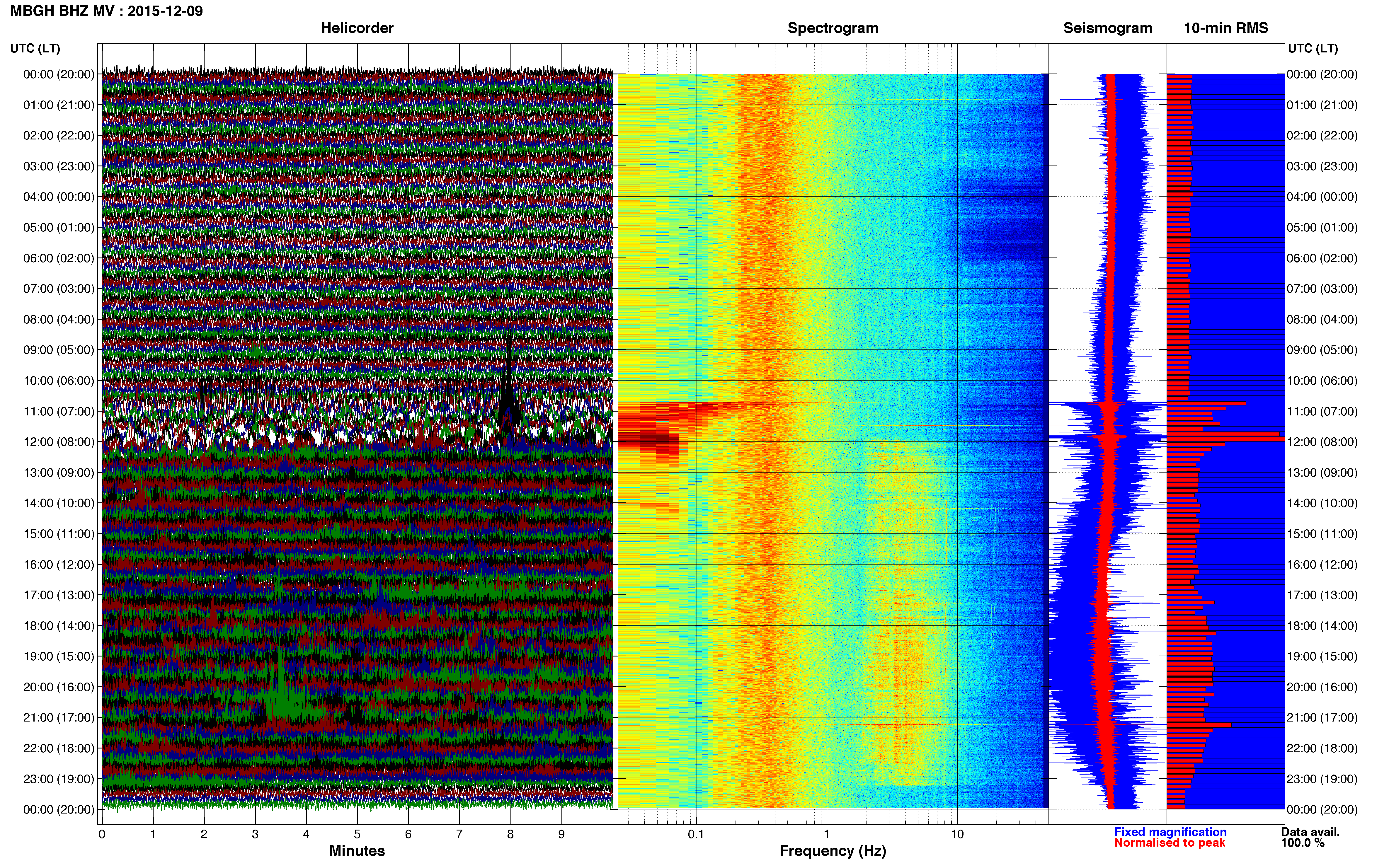The width and height of the screenshot is (1389, 868).
Task: Click right time label 06:00 (02:00)
Action: tap(1322, 258)
